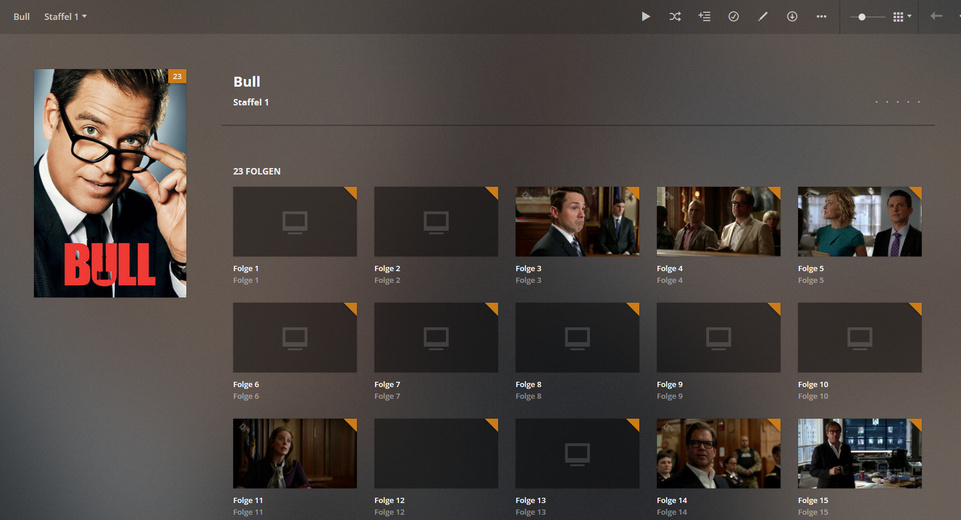Open the more options ellipsis menu
961x520 pixels.
[x=821, y=17]
